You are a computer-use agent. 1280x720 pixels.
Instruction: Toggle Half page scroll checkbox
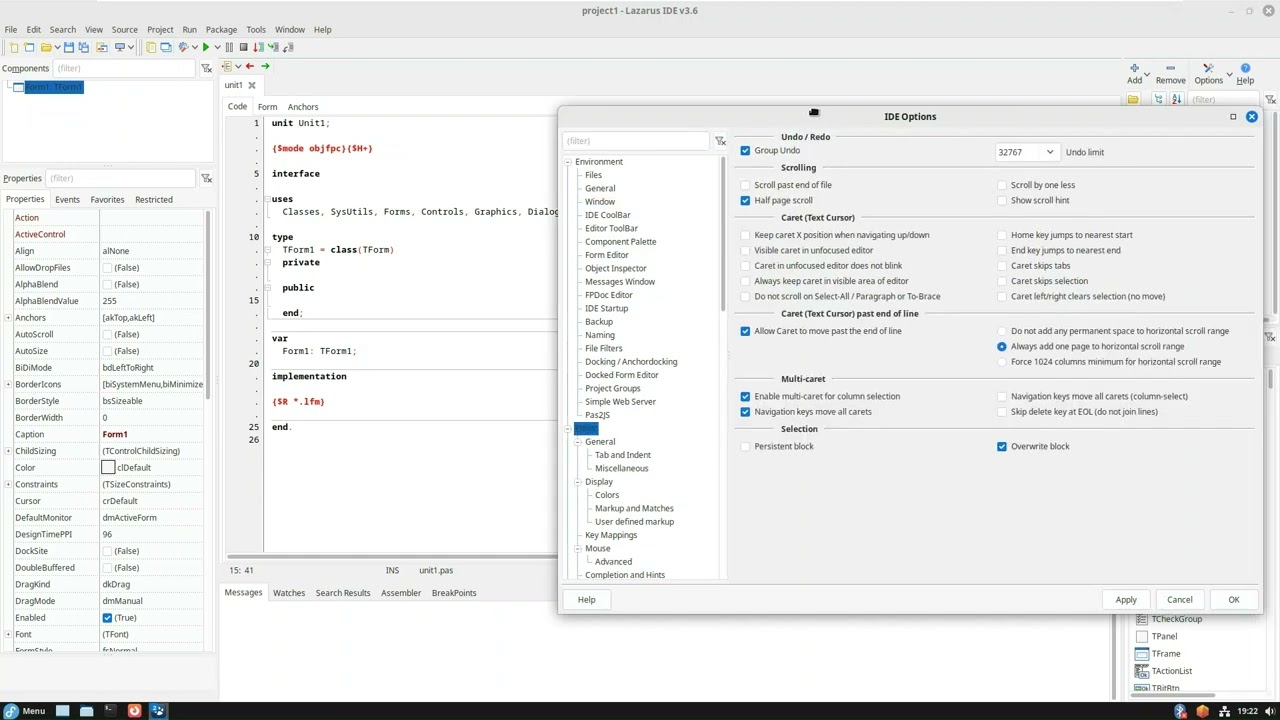745,200
